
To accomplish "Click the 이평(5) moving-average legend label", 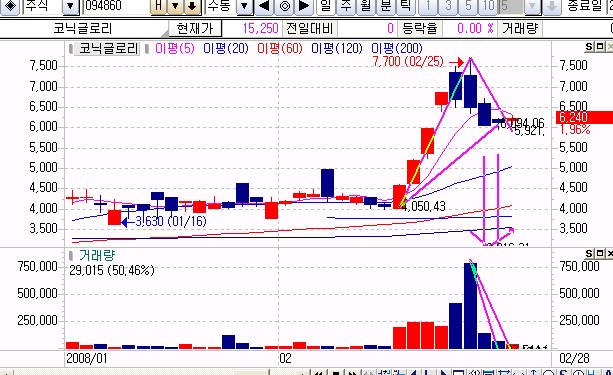I will click(175, 48).
